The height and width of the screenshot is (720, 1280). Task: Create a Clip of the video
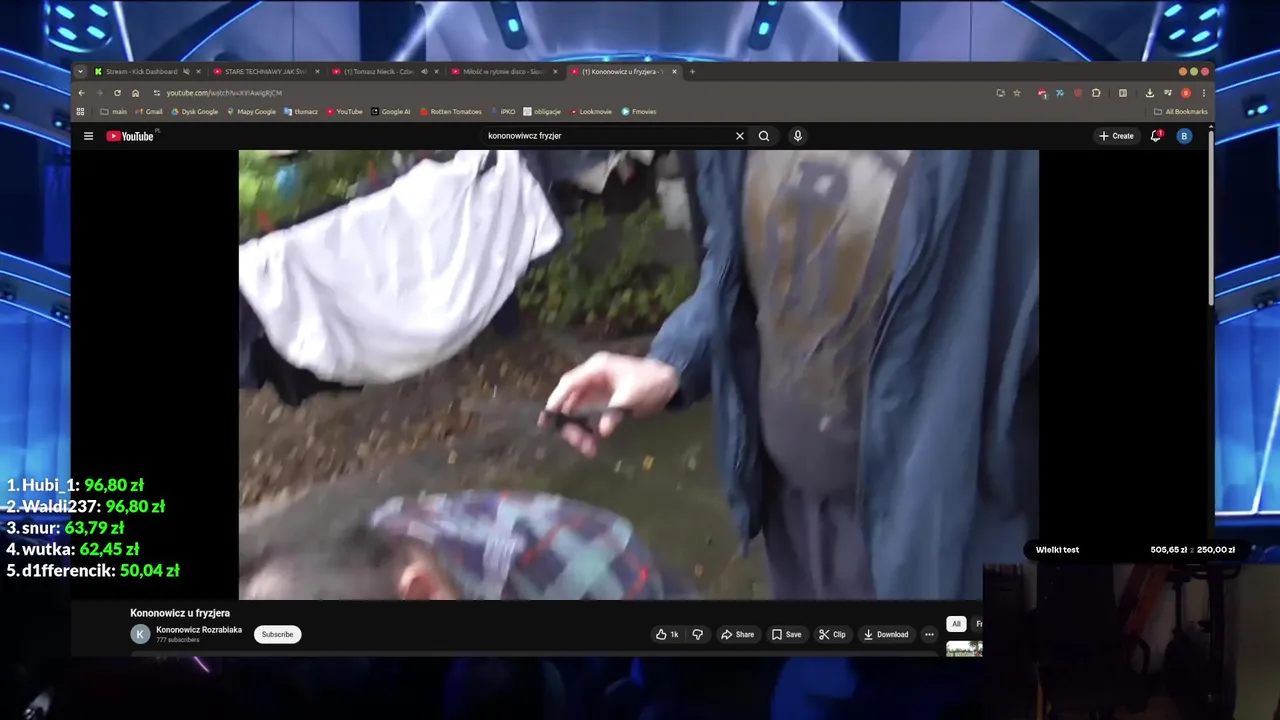[x=832, y=634]
